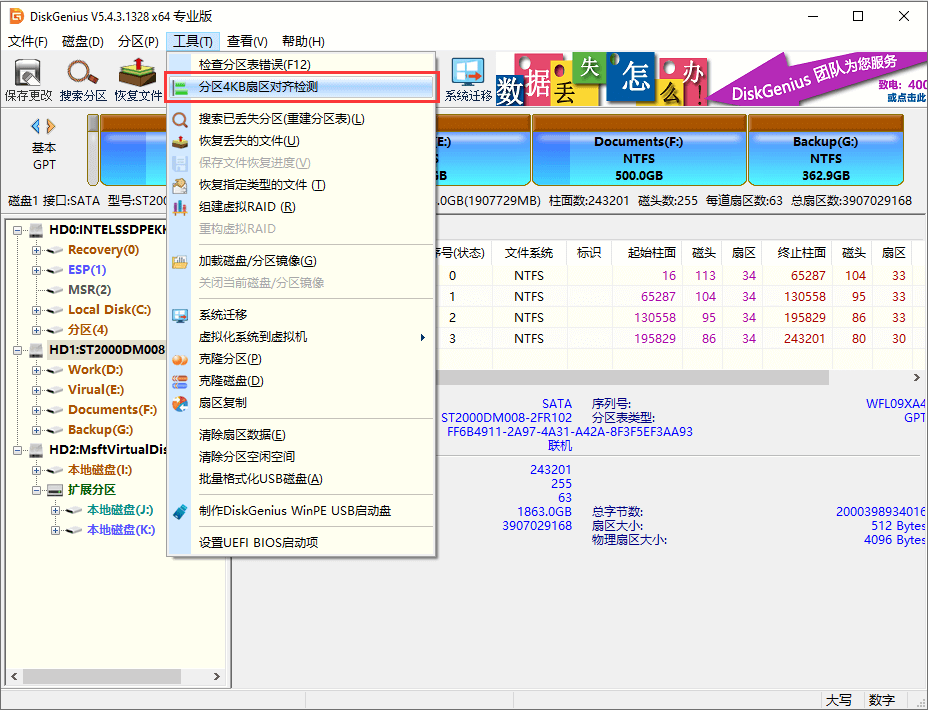
Task: Click the next disk right arrow
Action: pyautogui.click(x=51, y=126)
